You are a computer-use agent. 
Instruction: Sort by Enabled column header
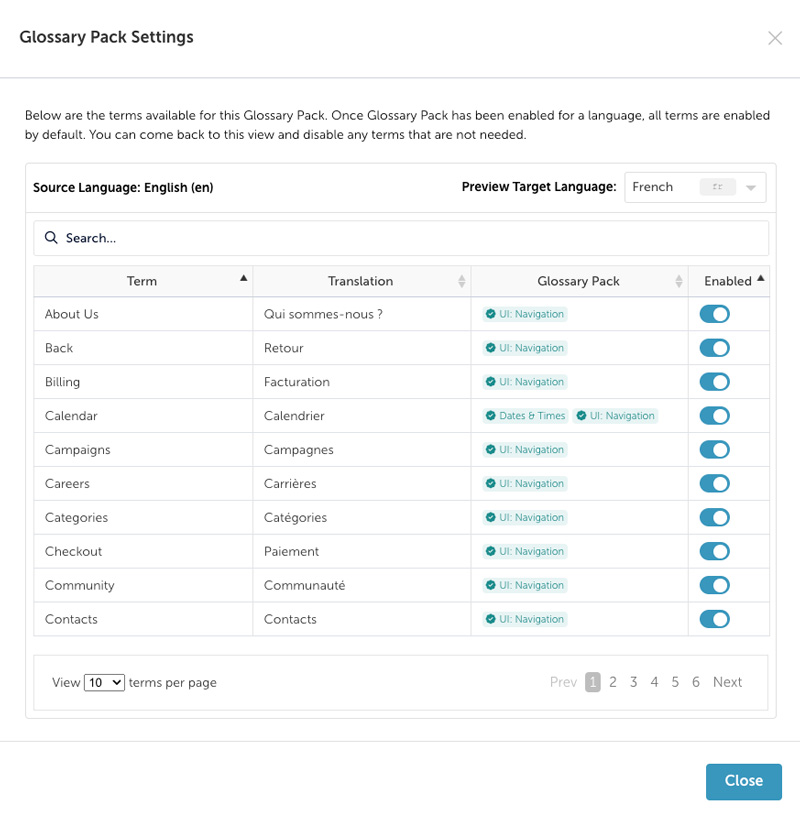point(729,281)
